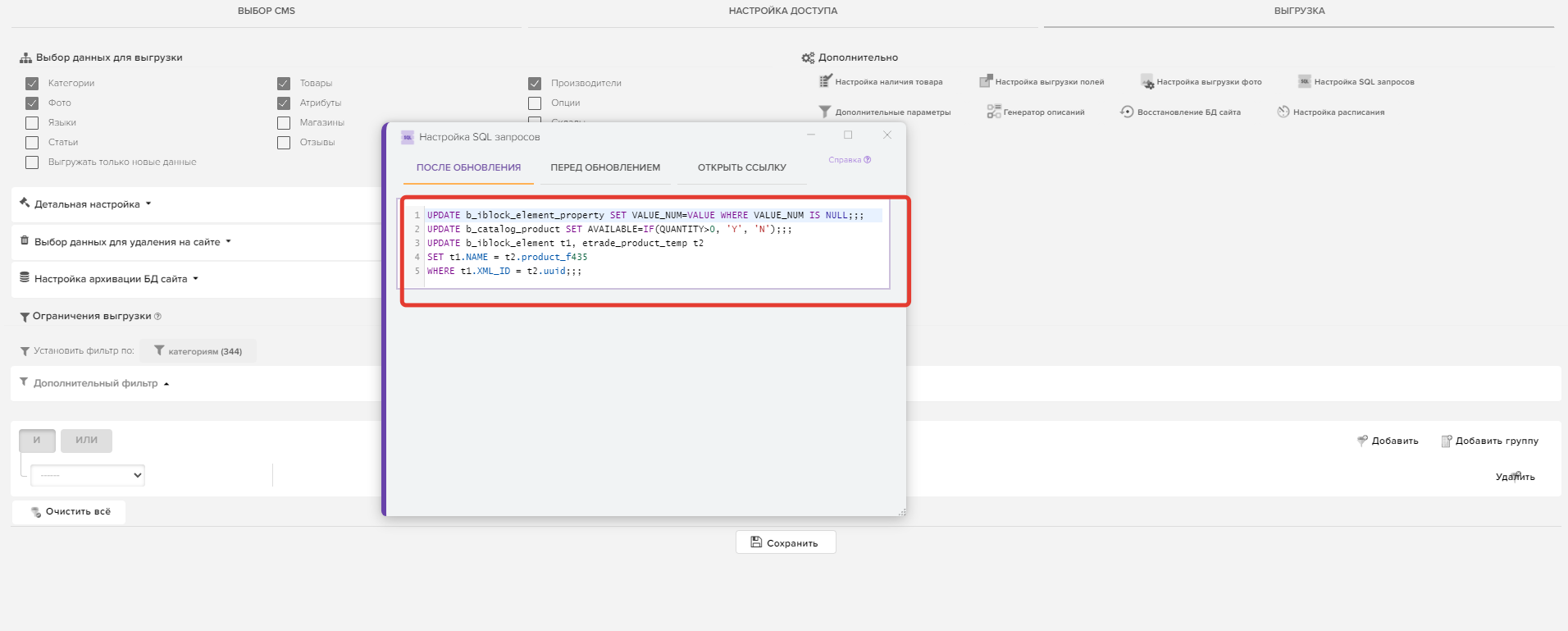Click the Удалить filter link
Screen dimensions: 1568x631
click(x=1515, y=477)
